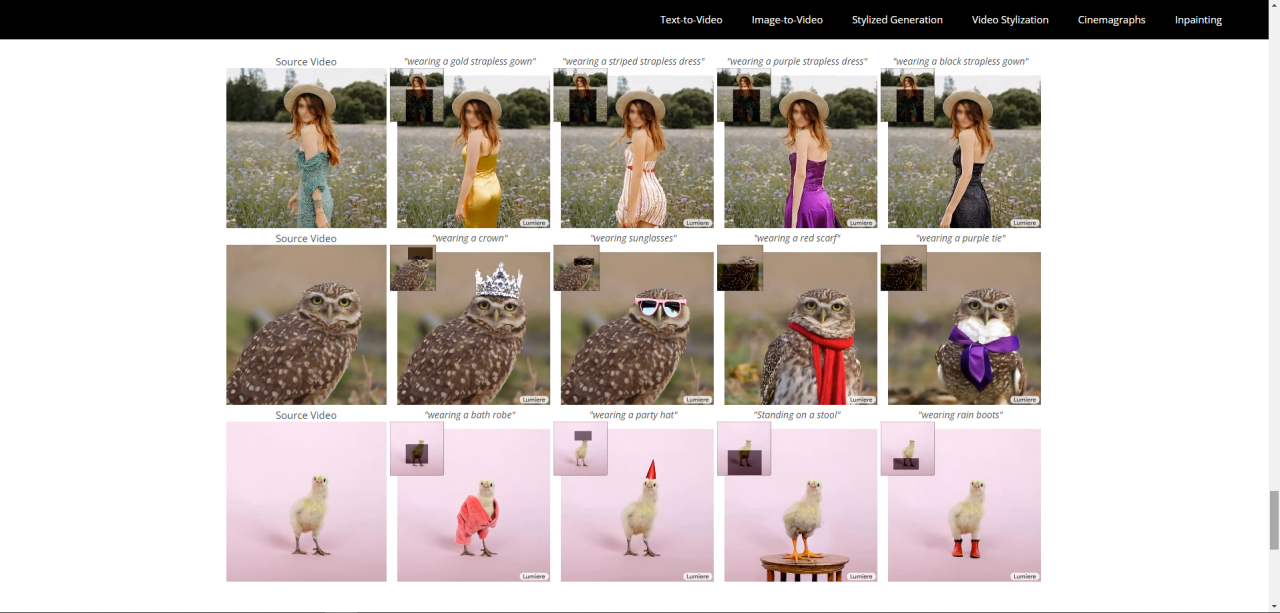Click the page vertical scrollbar thumb
The width and height of the screenshot is (1280, 613).
click(x=1274, y=520)
